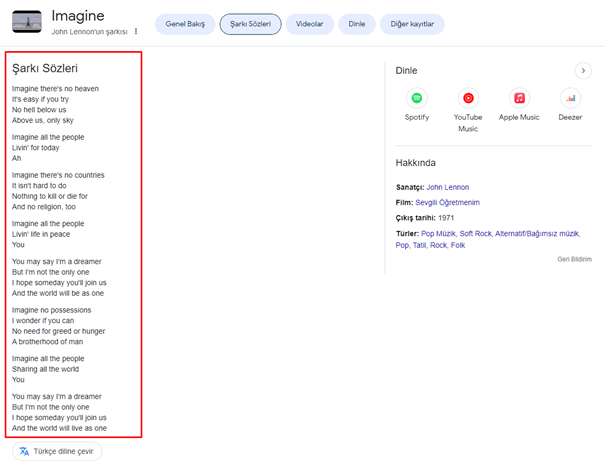Screen dimensions: 605x466
Task: Open Diğer kayıtlar tab
Action: pyautogui.click(x=412, y=24)
